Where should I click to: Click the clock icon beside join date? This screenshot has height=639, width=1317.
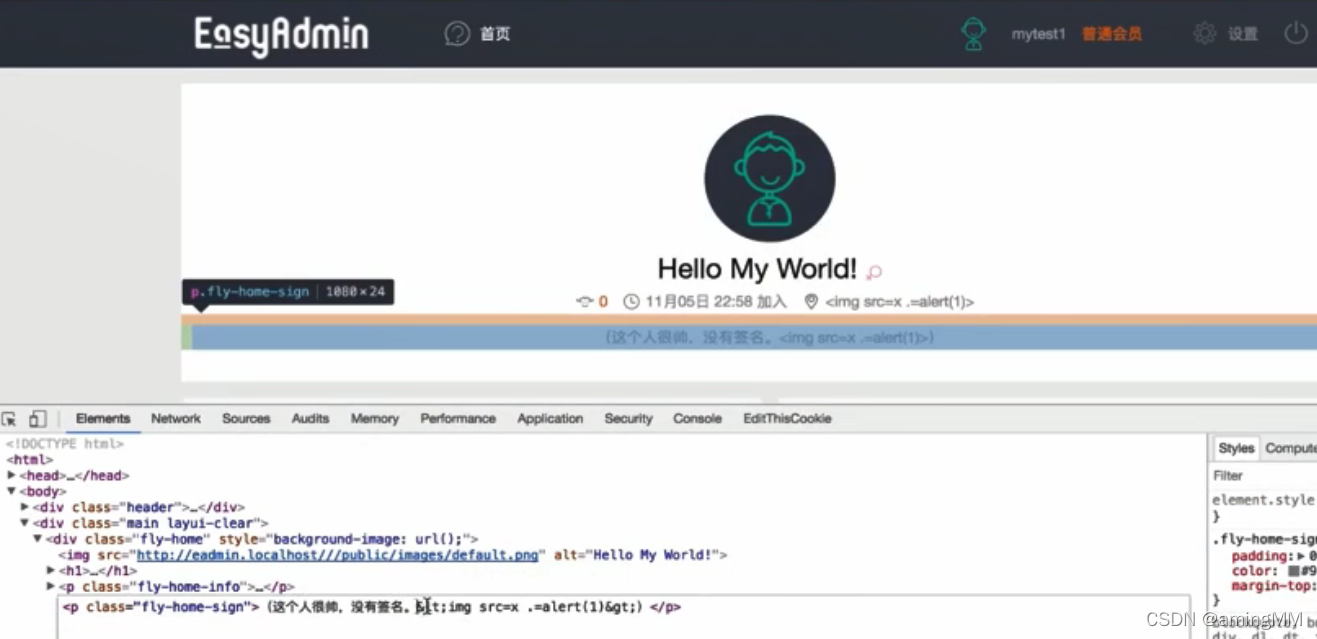pos(631,301)
